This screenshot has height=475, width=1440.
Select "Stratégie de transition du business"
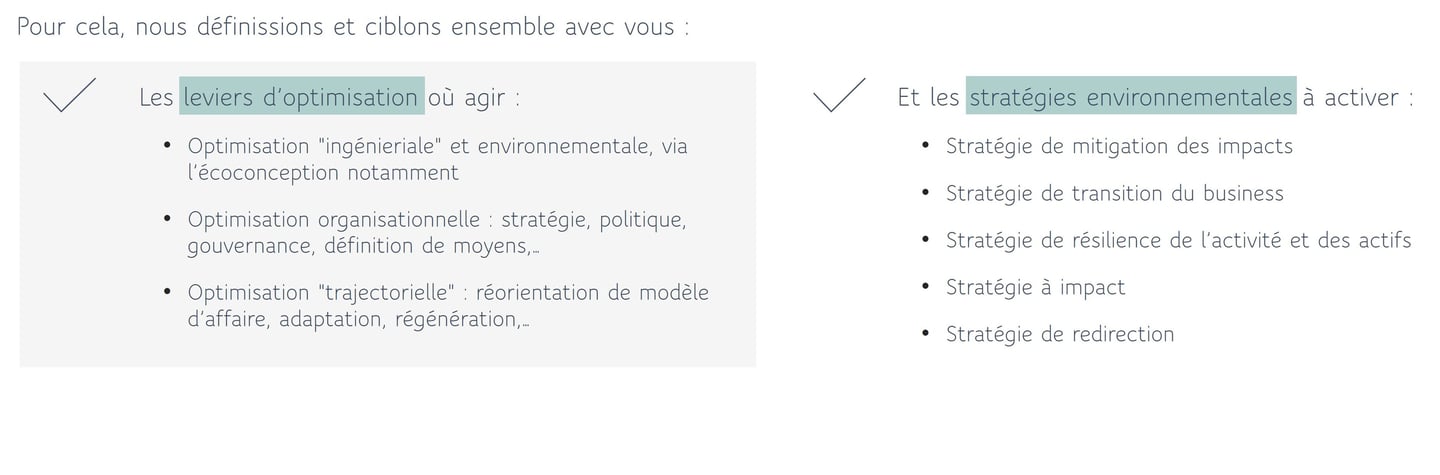1114,193
